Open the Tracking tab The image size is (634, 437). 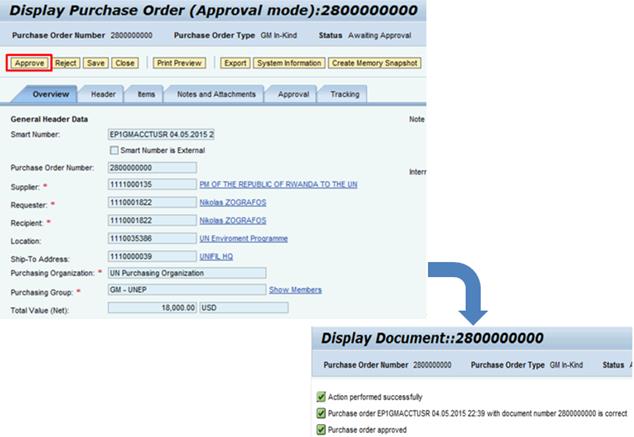344,95
